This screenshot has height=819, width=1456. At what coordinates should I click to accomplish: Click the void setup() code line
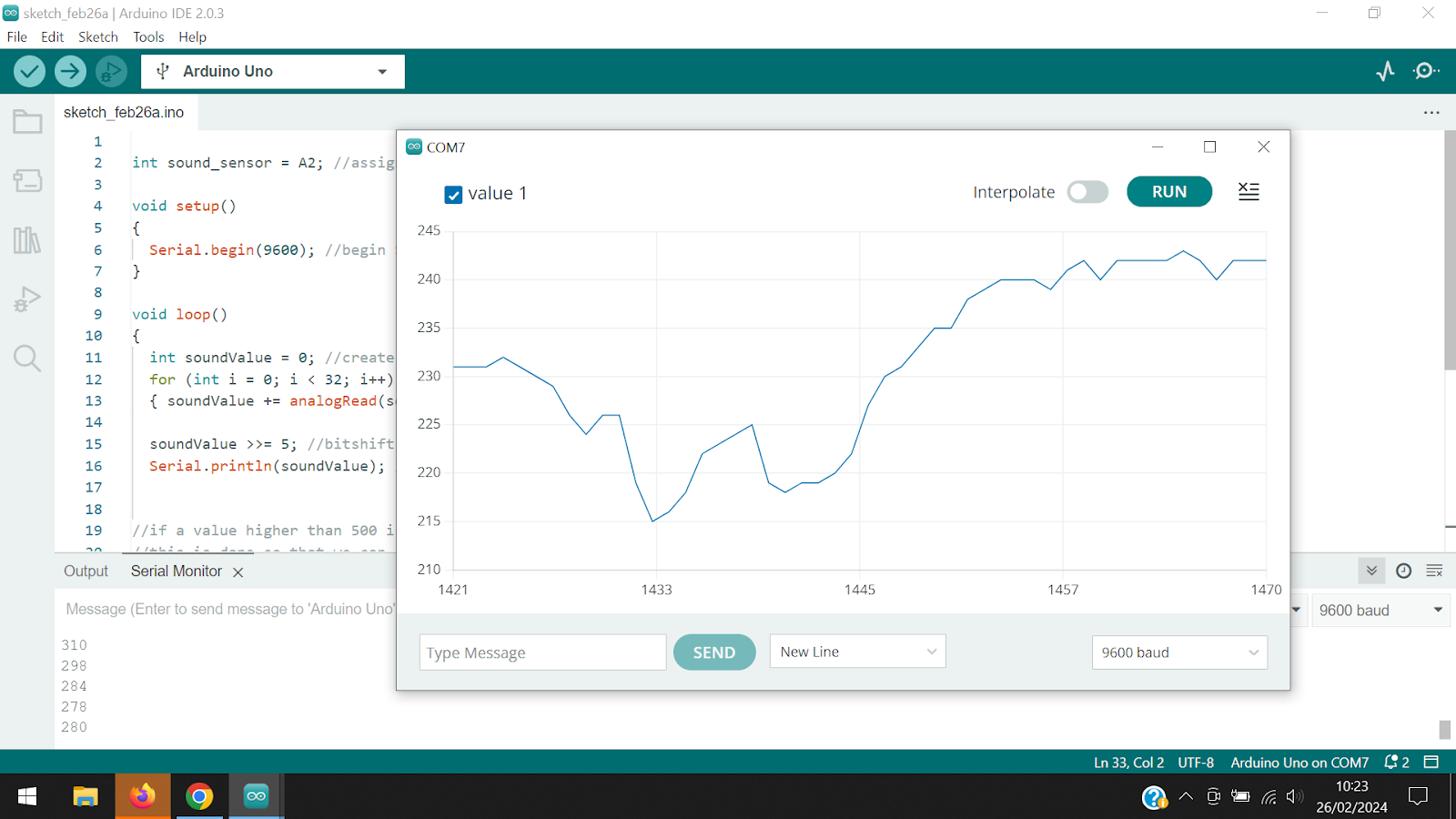[184, 207]
